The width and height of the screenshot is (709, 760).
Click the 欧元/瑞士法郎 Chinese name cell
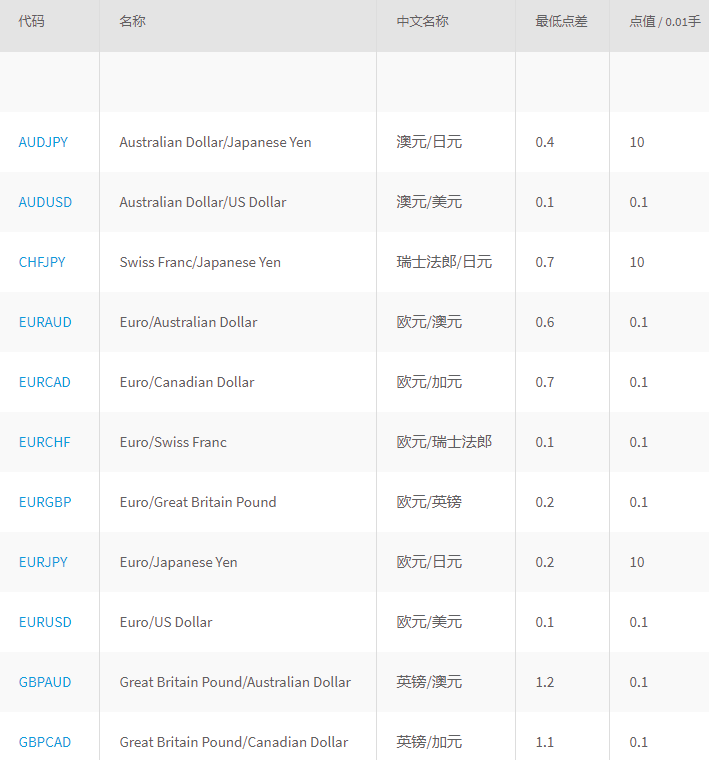pyautogui.click(x=444, y=442)
